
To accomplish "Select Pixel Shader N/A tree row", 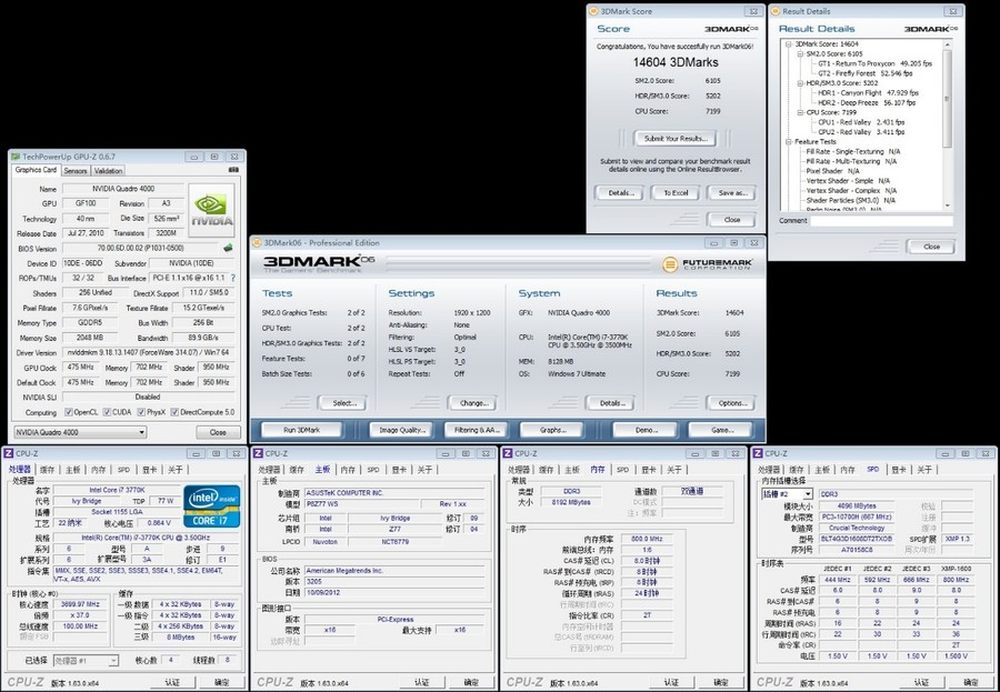I will (832, 171).
